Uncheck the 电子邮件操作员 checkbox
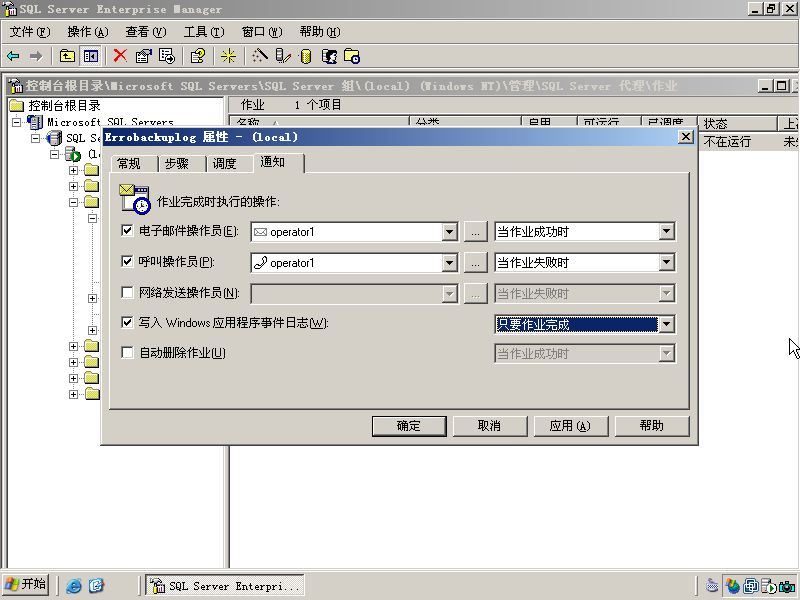 127,231
